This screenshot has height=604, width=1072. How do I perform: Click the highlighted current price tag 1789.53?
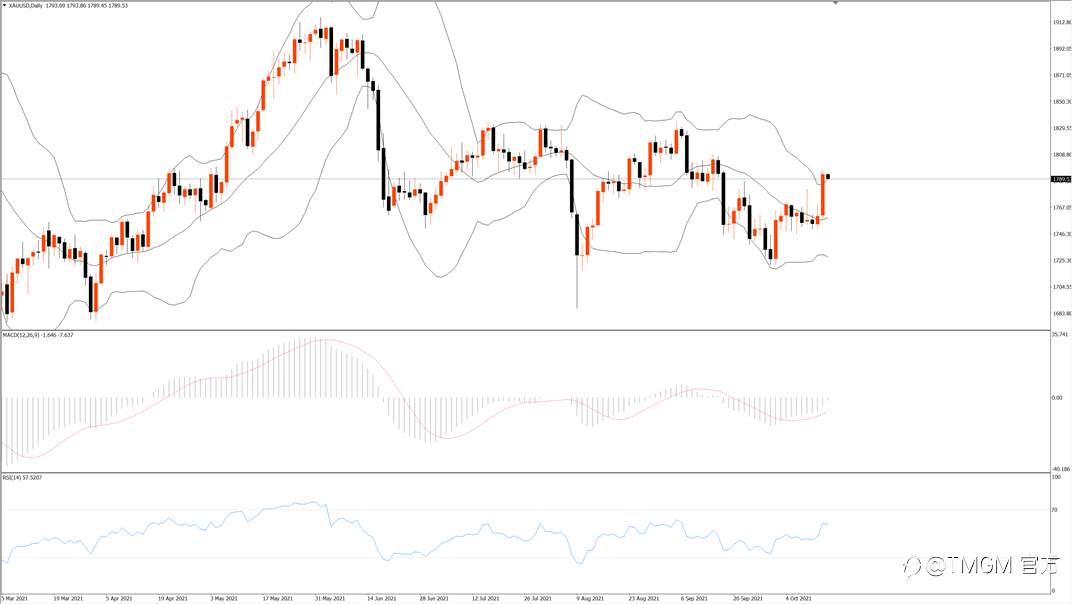point(1061,179)
